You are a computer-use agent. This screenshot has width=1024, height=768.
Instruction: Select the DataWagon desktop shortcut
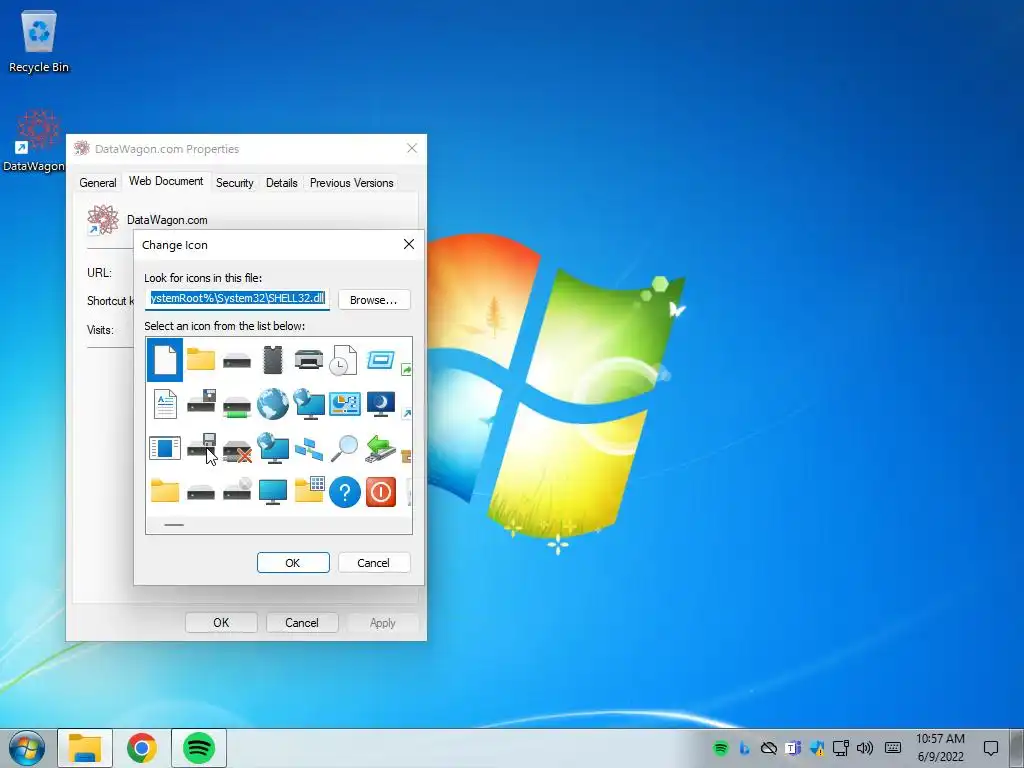click(36, 141)
